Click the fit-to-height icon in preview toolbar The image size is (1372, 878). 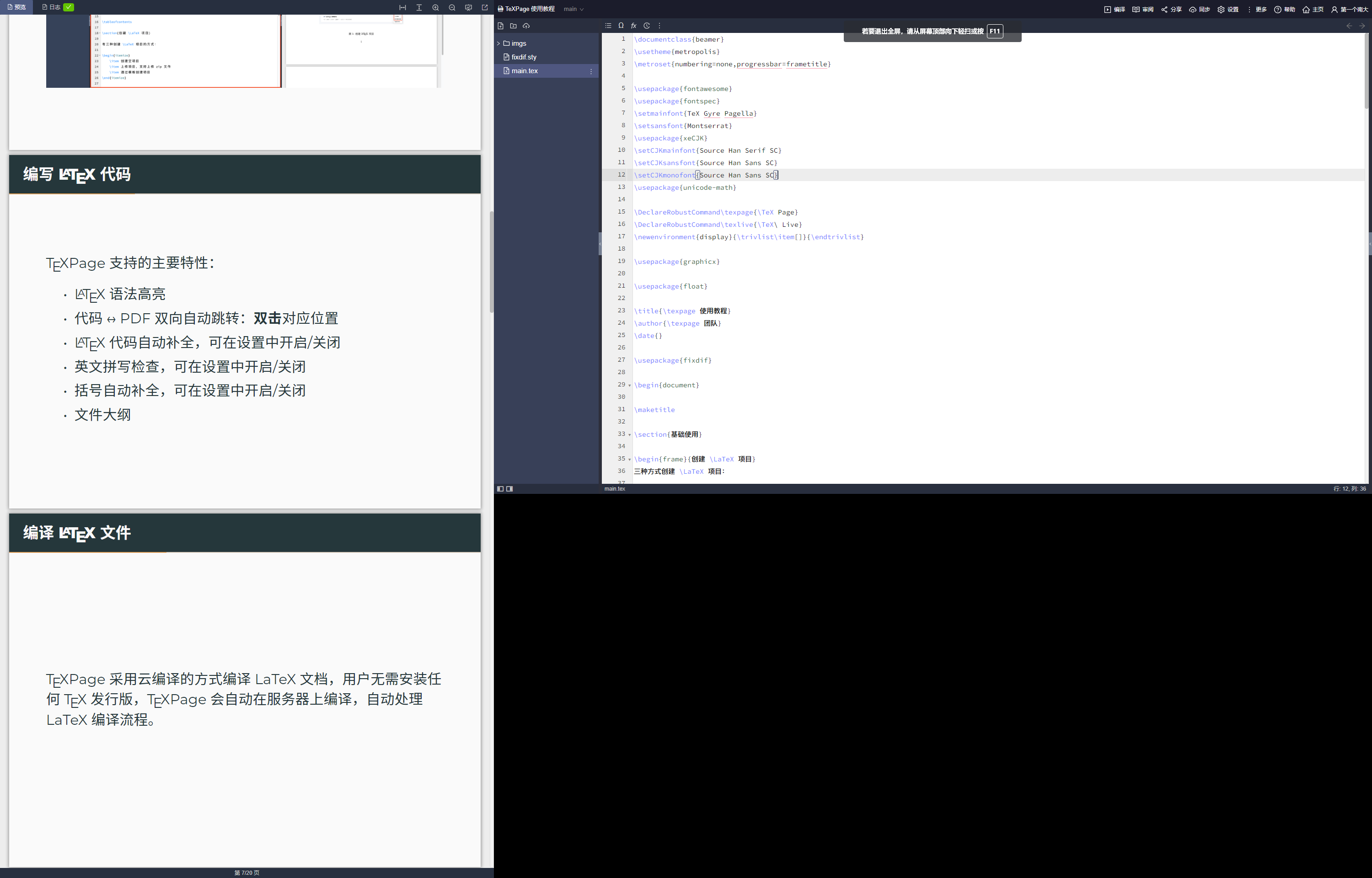(x=419, y=7)
